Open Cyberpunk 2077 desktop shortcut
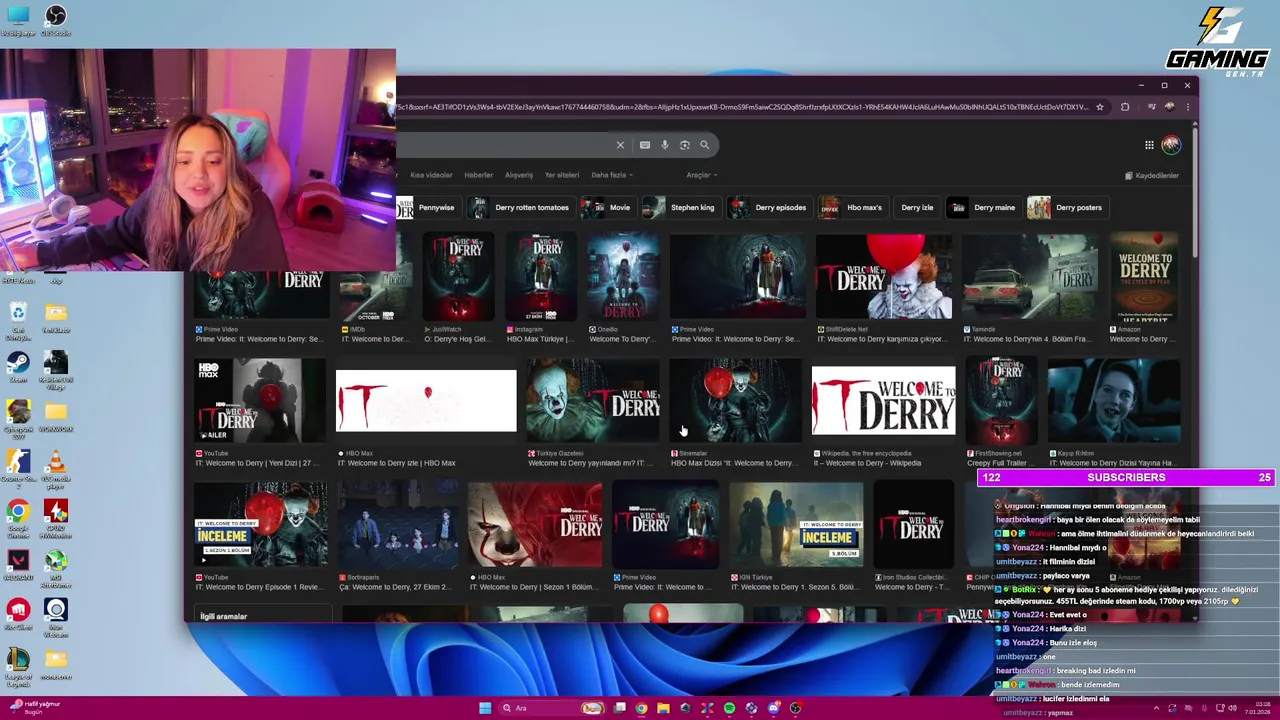The width and height of the screenshot is (1280, 720). point(18,417)
